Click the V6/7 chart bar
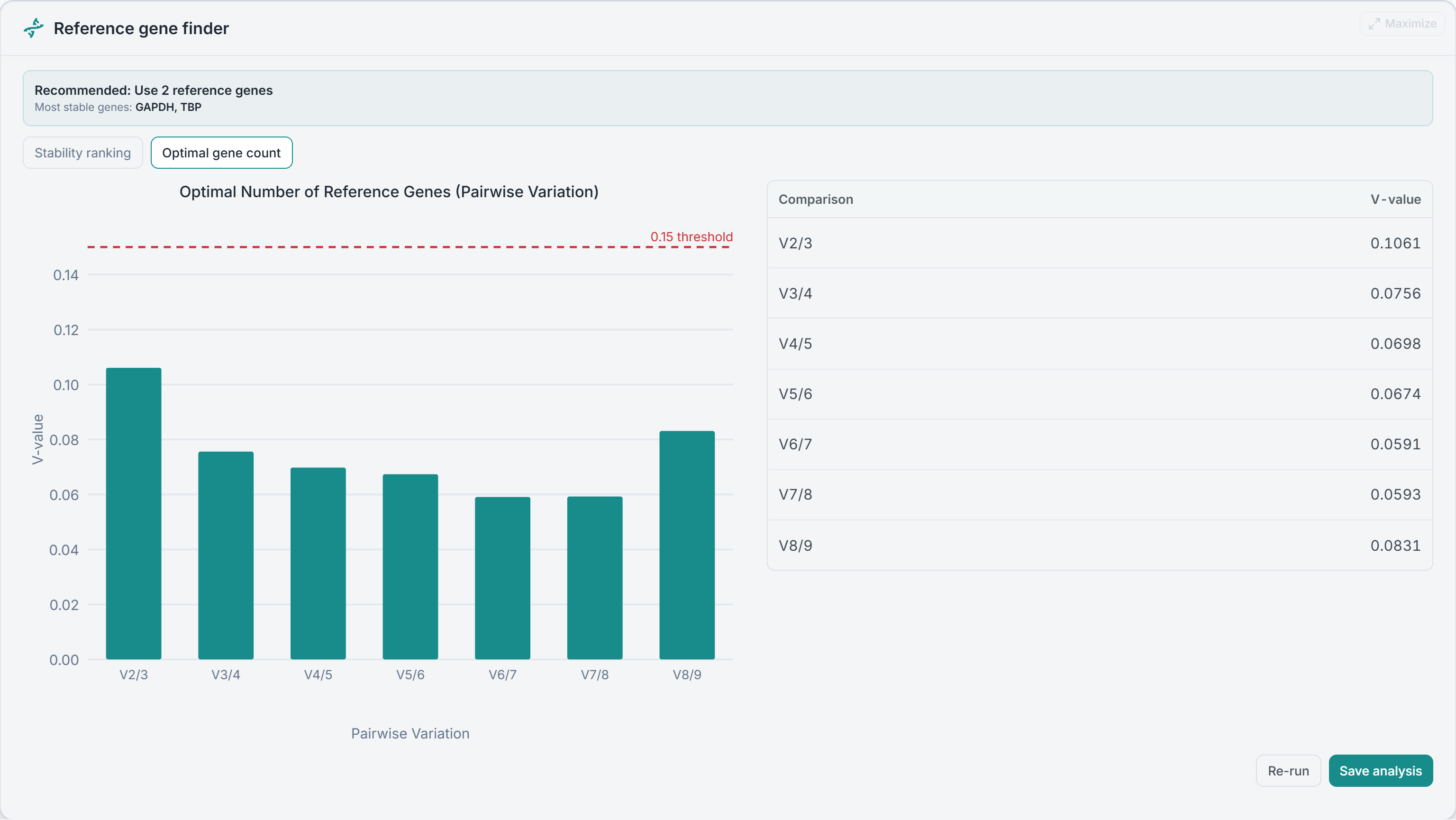Image resolution: width=1456 pixels, height=820 pixels. 502,578
